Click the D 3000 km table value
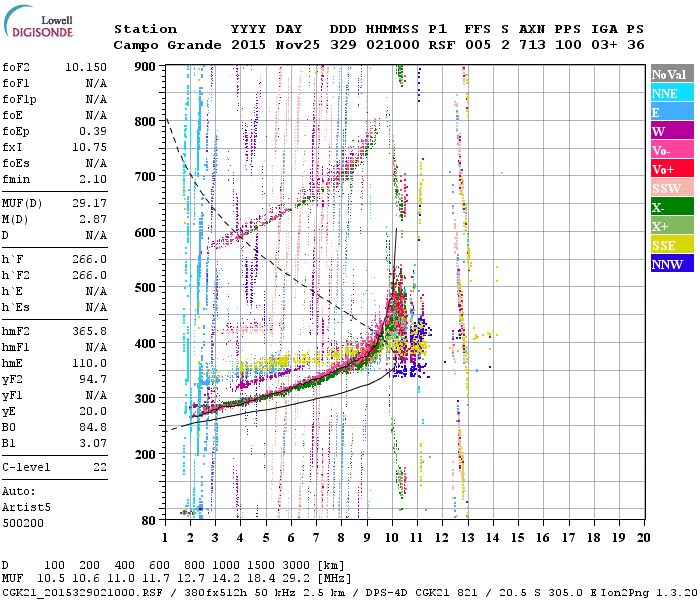This screenshot has height=600, width=700. point(296,565)
